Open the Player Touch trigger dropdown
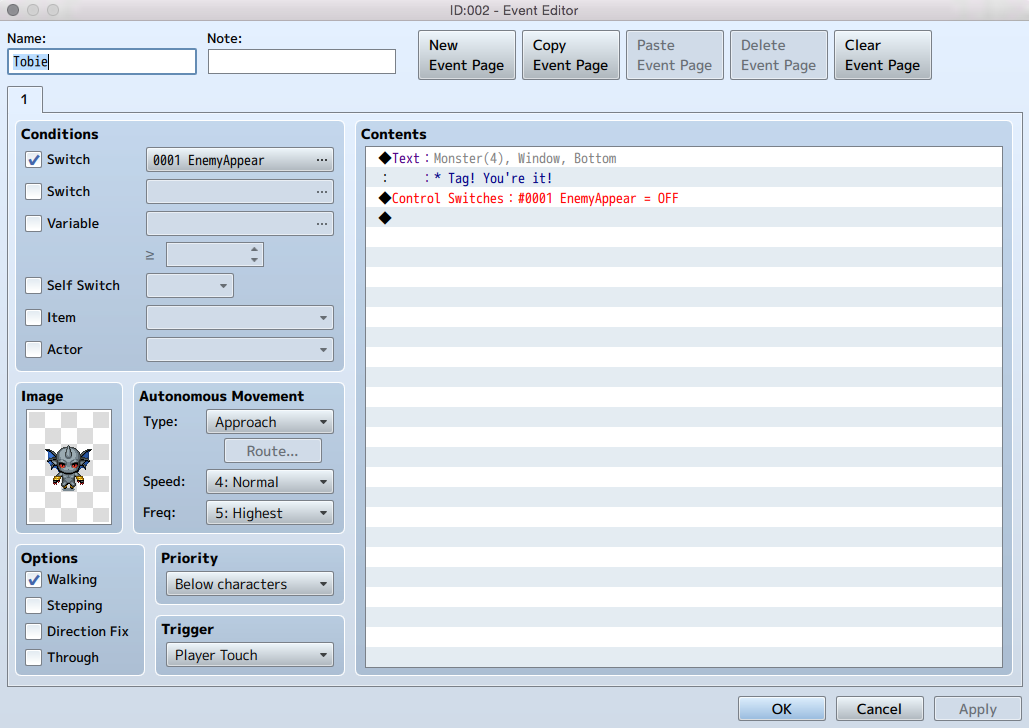The width and height of the screenshot is (1029, 728). click(x=249, y=655)
